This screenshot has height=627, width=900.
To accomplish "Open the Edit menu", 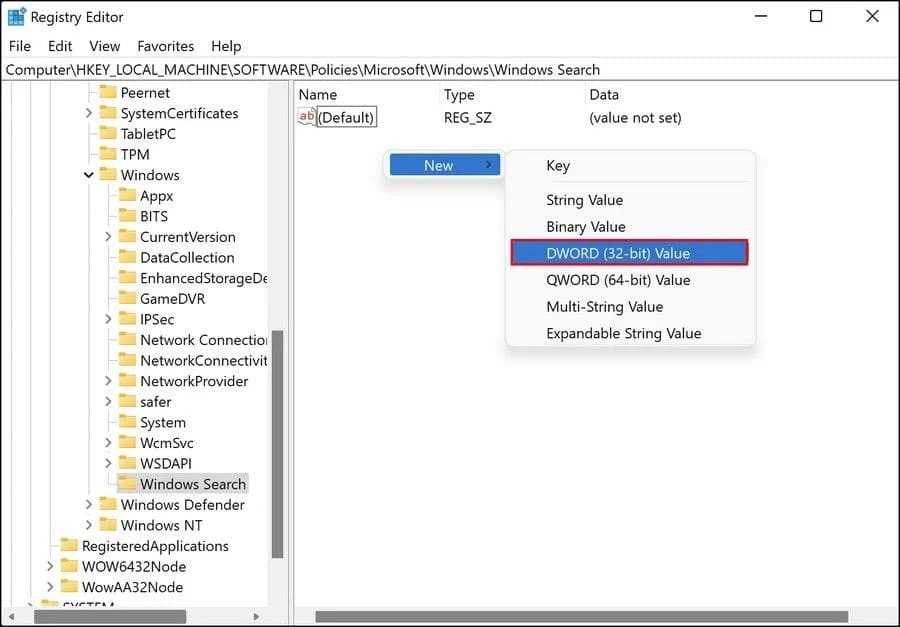I will [60, 46].
